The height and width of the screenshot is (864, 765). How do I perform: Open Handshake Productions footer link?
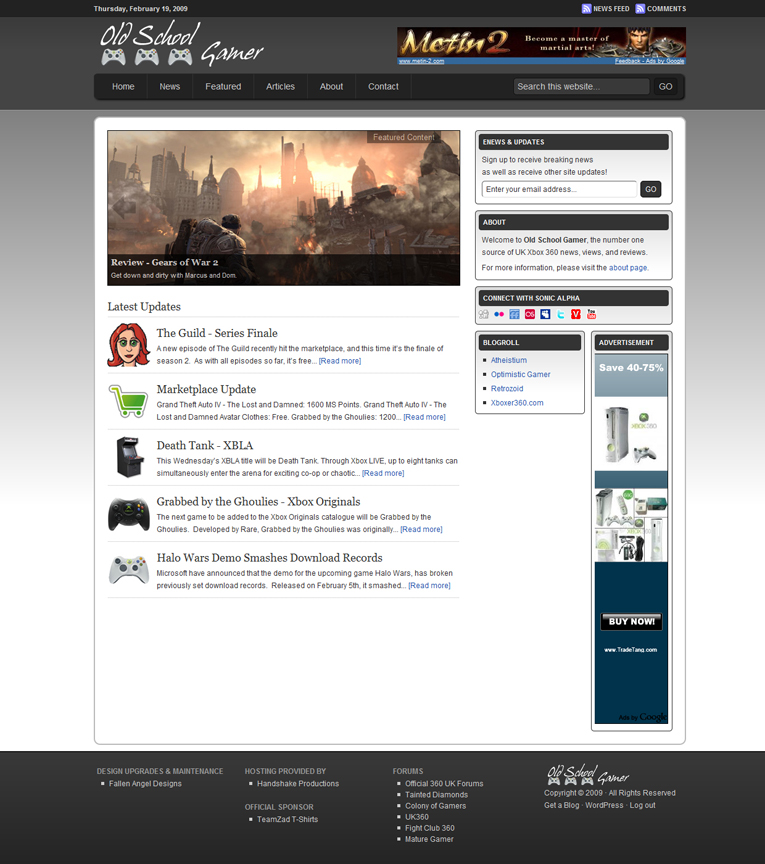coord(298,784)
